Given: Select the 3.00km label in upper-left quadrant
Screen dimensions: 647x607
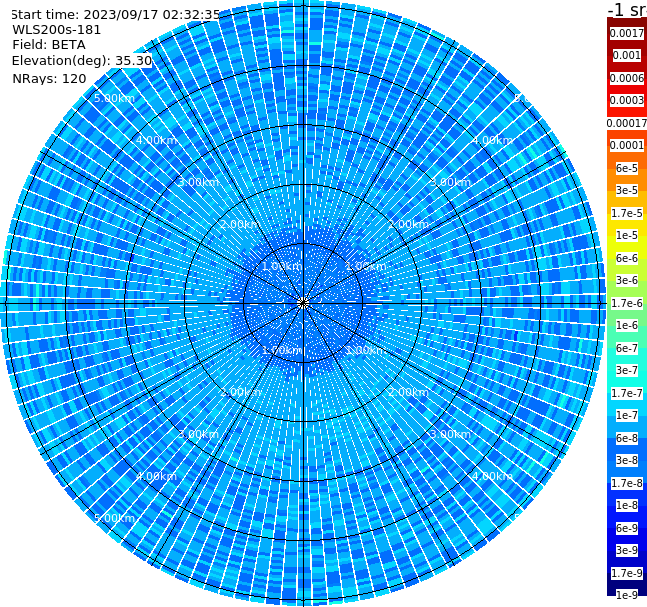Looking at the screenshot, I should point(198,182).
